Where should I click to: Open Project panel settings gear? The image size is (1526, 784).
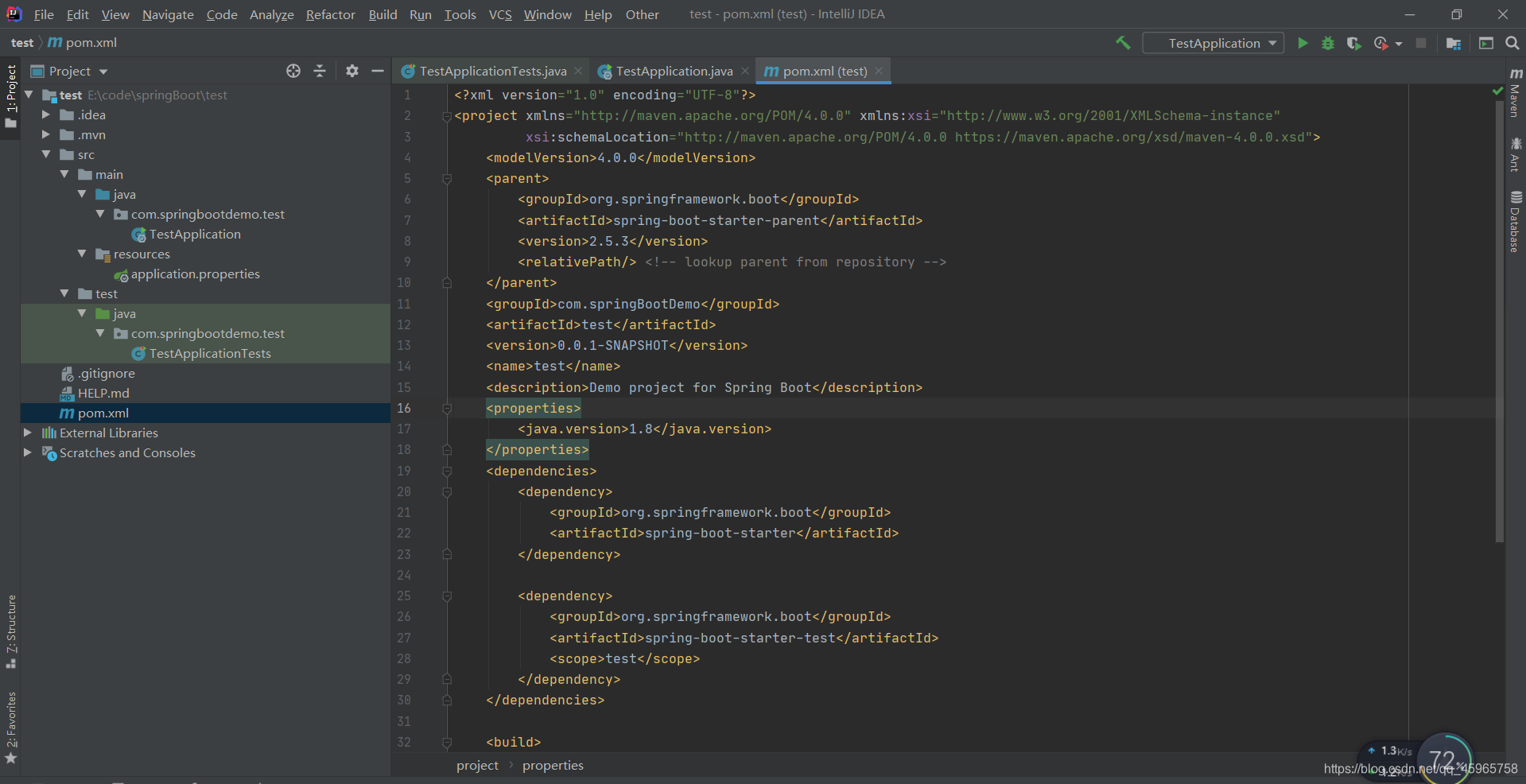click(x=352, y=71)
